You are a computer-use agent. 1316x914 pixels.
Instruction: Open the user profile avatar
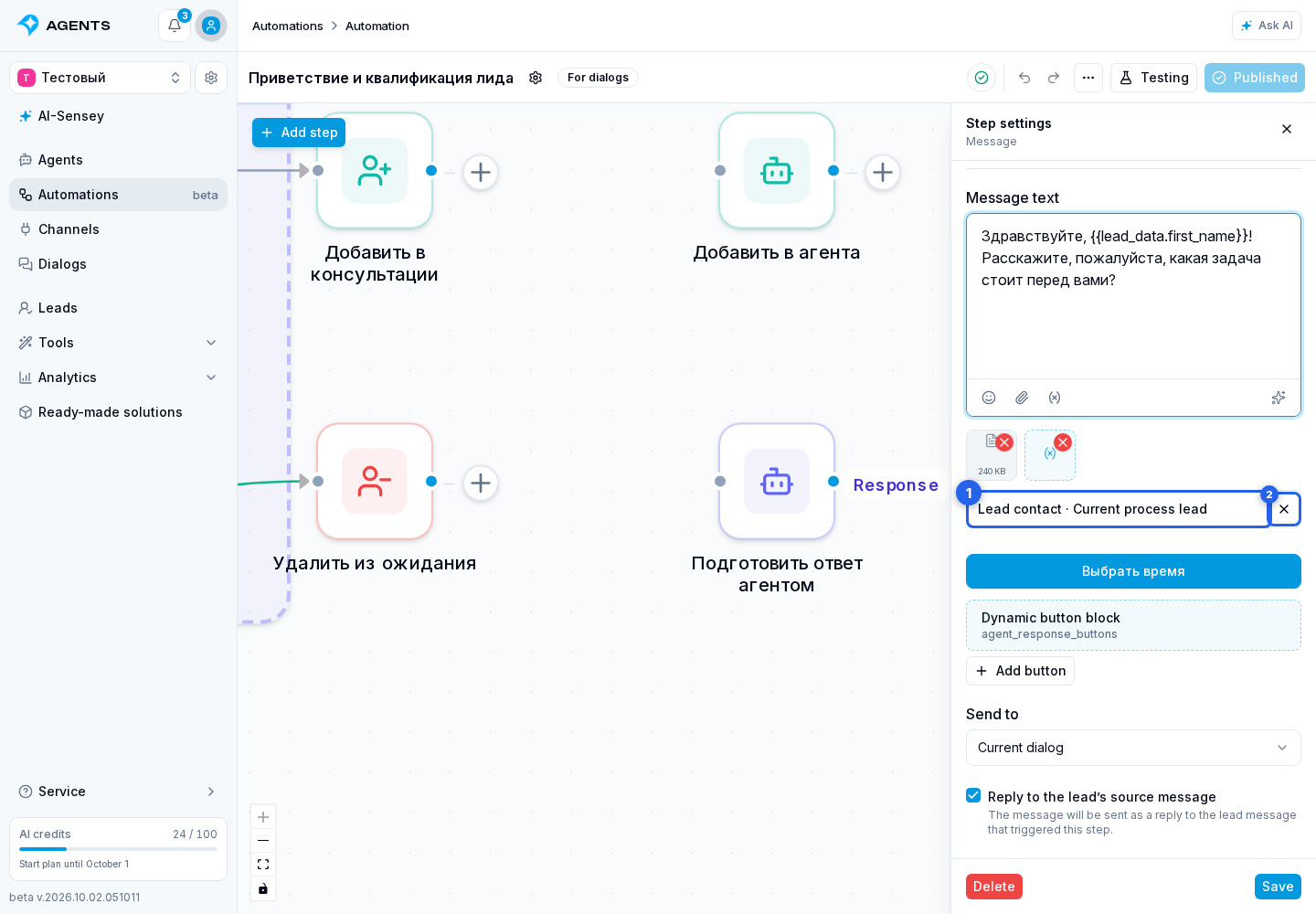211,26
